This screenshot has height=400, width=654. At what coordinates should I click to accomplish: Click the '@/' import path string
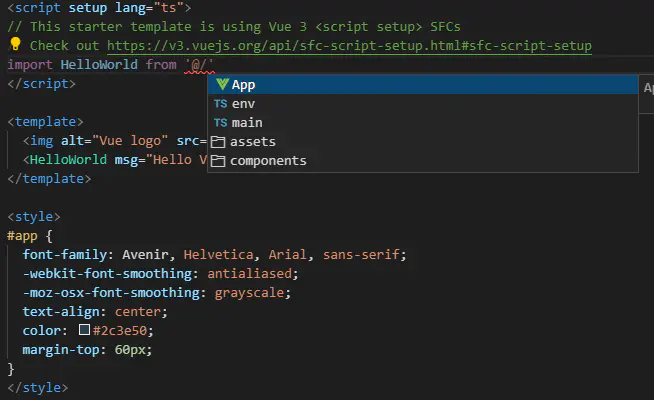tap(199, 65)
